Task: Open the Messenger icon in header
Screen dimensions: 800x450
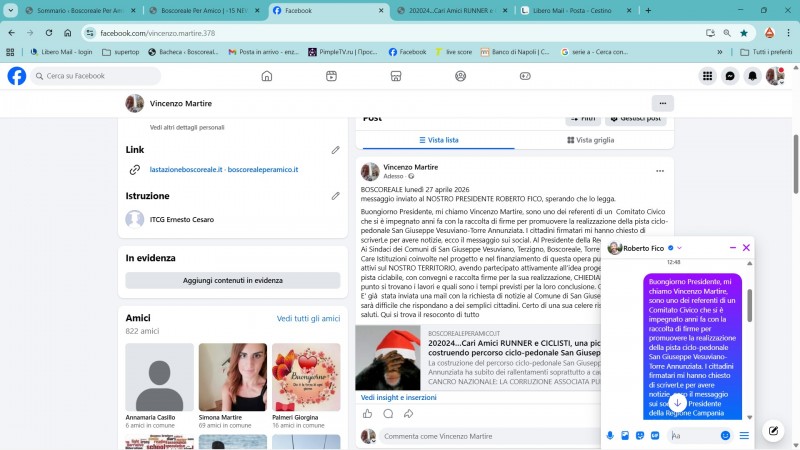Action: pos(730,76)
